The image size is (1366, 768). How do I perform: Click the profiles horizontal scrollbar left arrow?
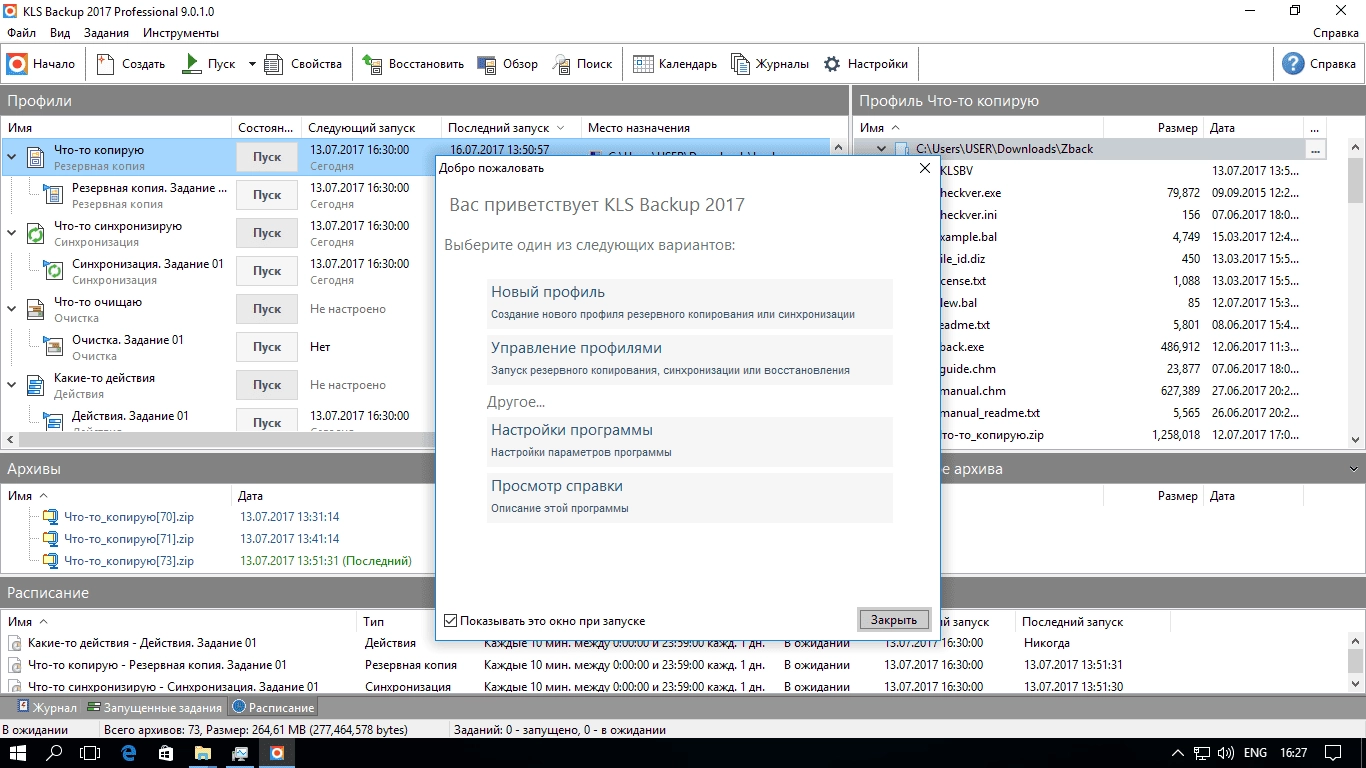[x=11, y=440]
